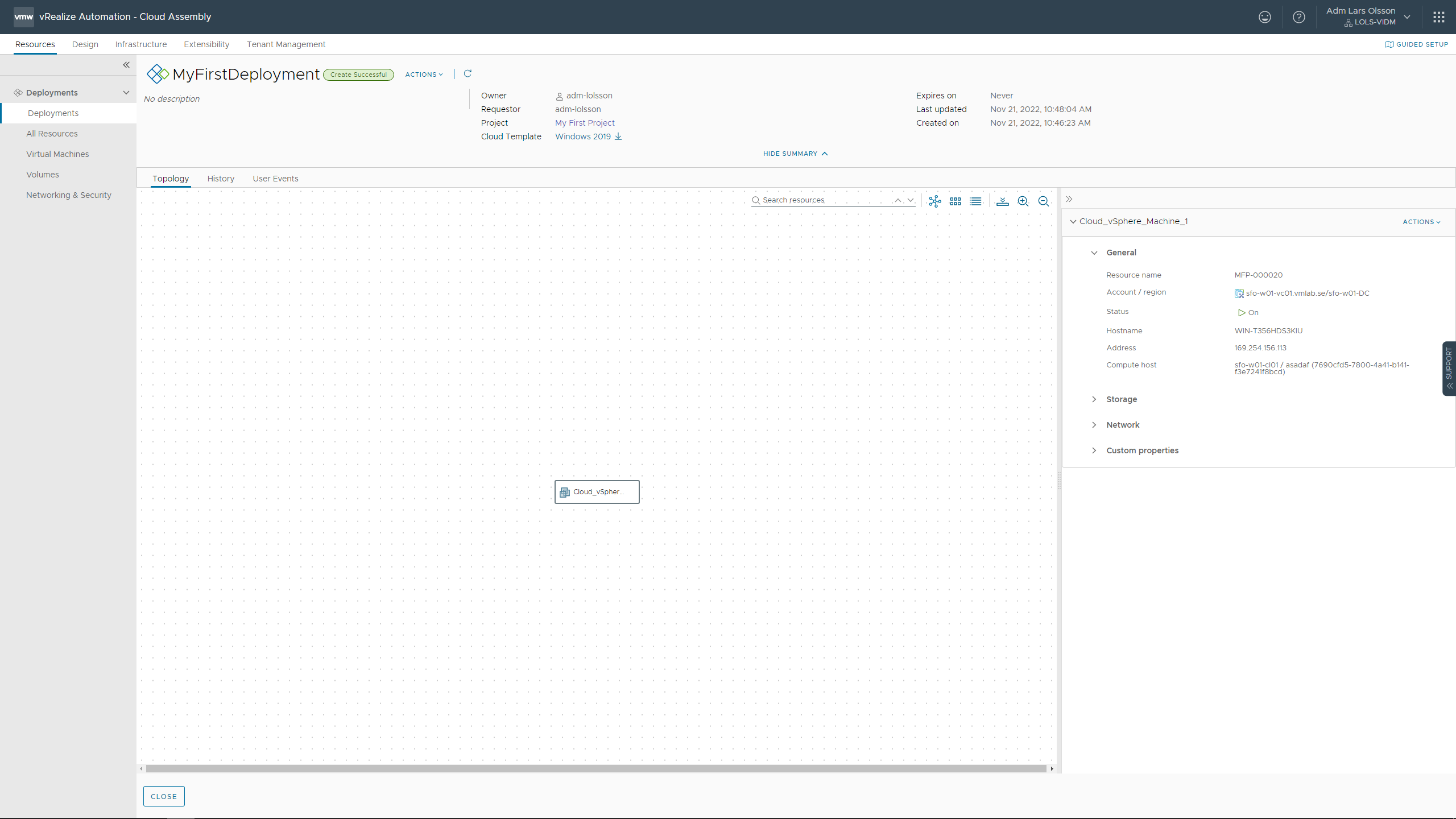Image resolution: width=1456 pixels, height=819 pixels.
Task: Jump to next search result arrow
Action: pos(911,200)
